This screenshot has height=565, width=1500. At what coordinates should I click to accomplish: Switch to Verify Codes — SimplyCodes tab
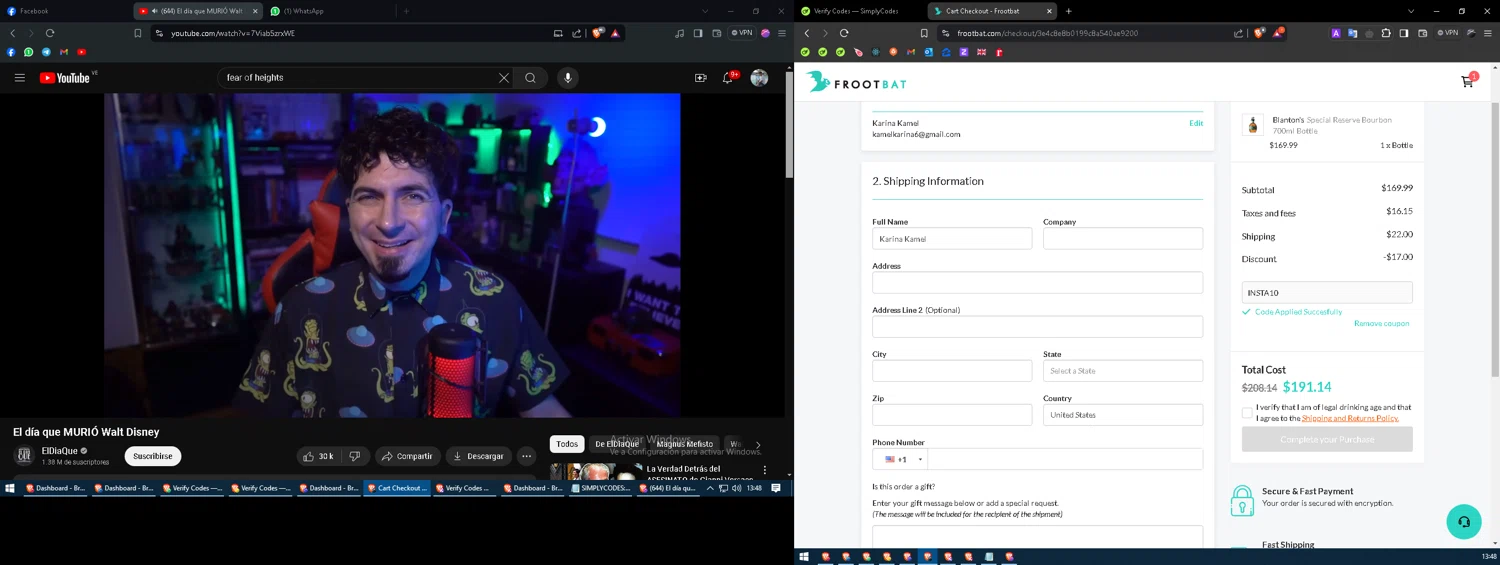858,11
